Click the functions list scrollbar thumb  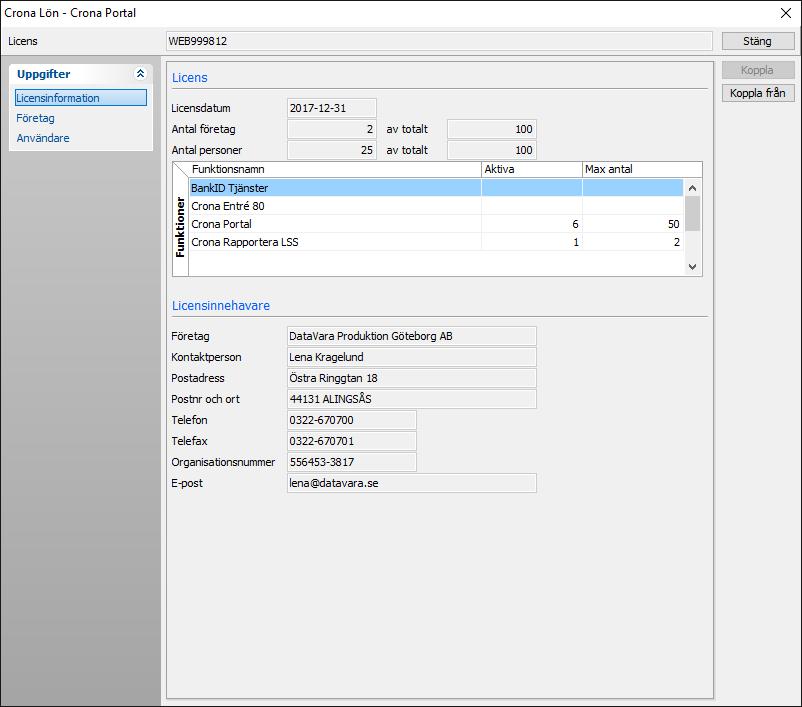point(693,213)
